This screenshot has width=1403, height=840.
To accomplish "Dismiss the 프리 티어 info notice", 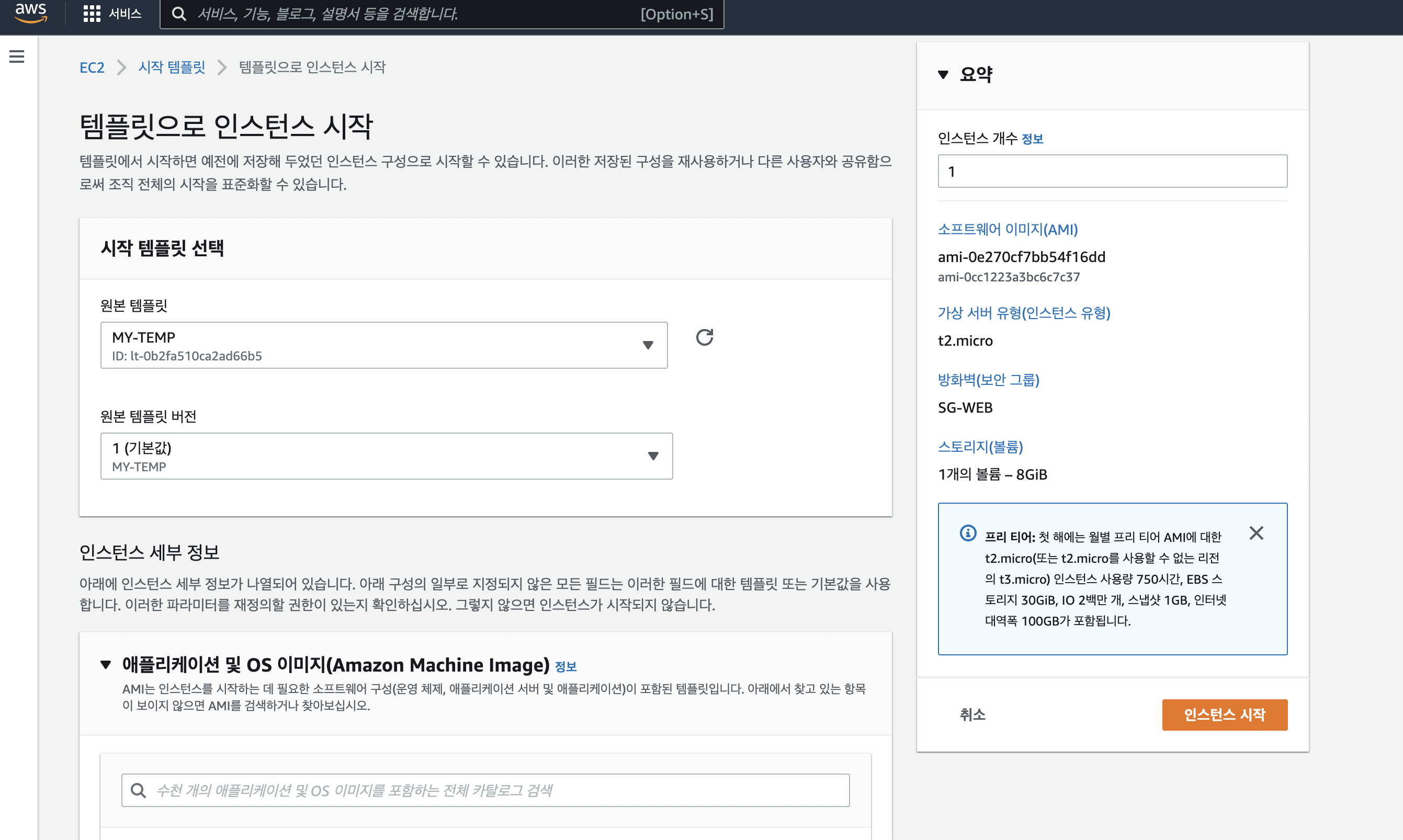I will pos(1256,533).
